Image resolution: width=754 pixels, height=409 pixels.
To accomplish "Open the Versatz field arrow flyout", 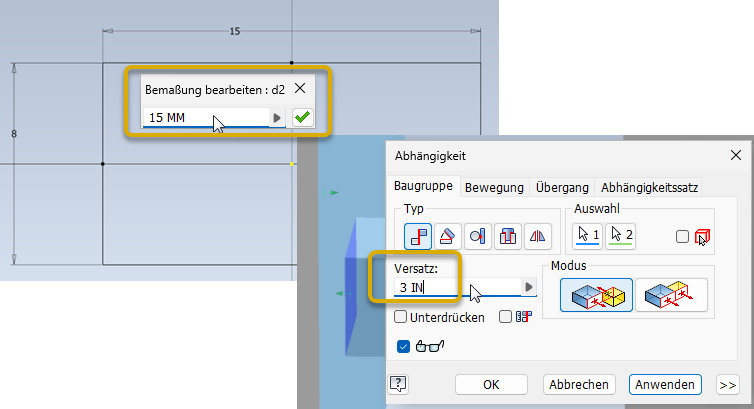I will pos(529,287).
